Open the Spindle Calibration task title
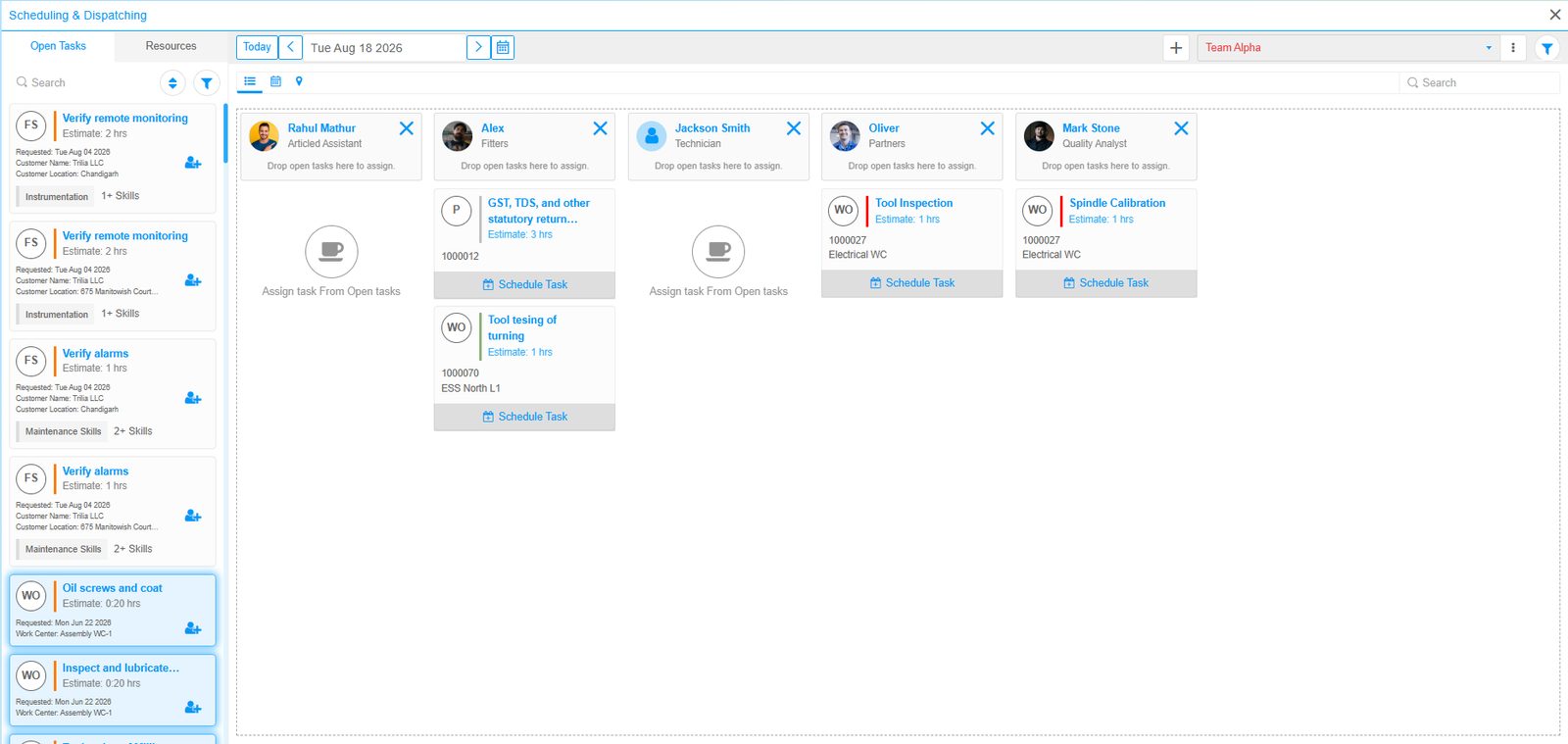 click(1117, 203)
